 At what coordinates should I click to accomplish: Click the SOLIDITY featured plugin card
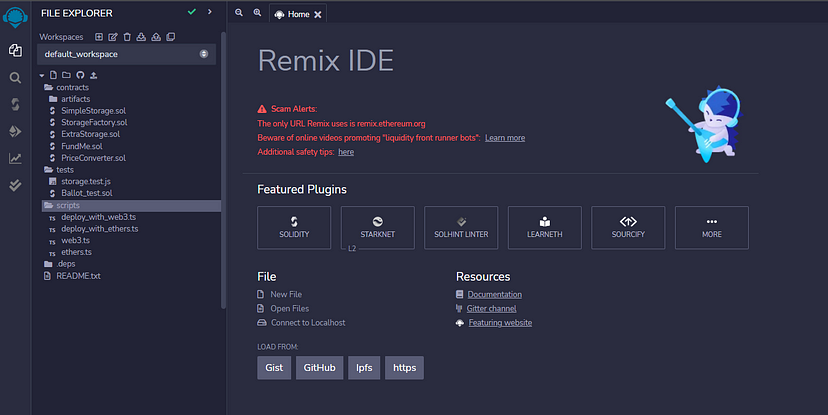[x=294, y=228]
